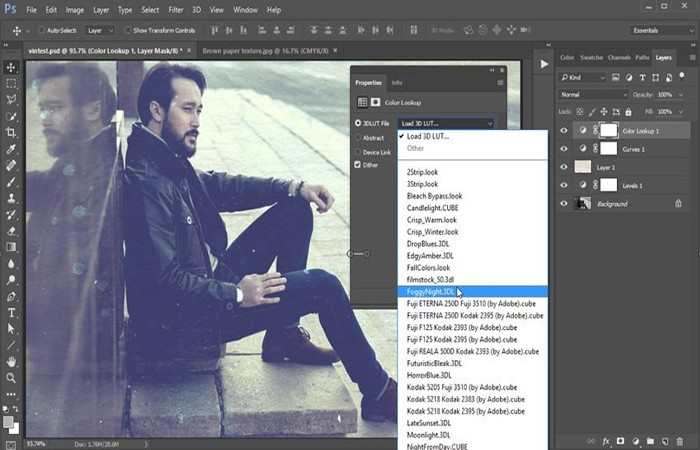Enable Show Transform Controls checkbox
Viewport: 700px width, 450px height.
pyautogui.click(x=128, y=30)
